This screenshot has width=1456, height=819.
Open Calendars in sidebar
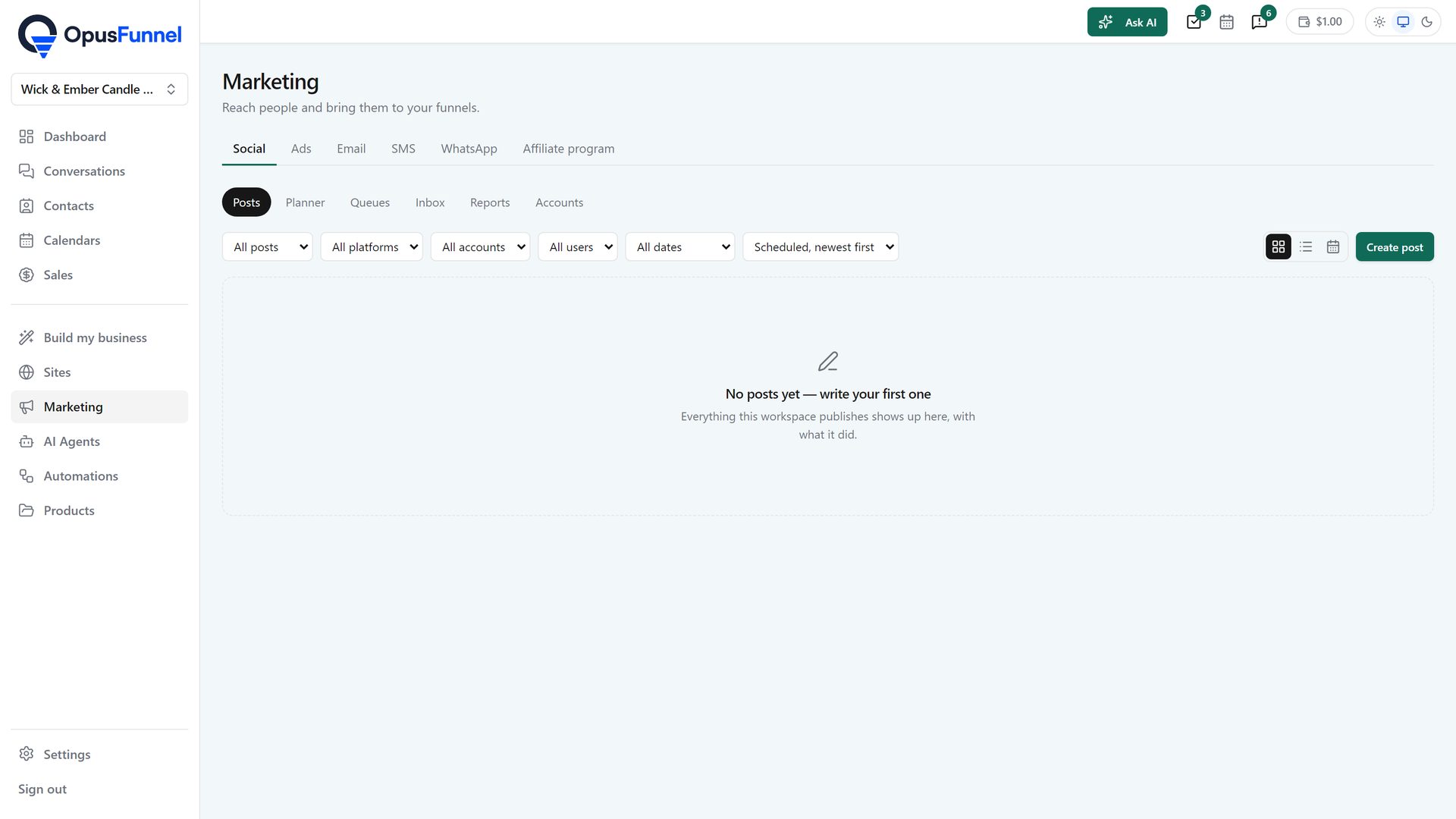click(x=99, y=240)
